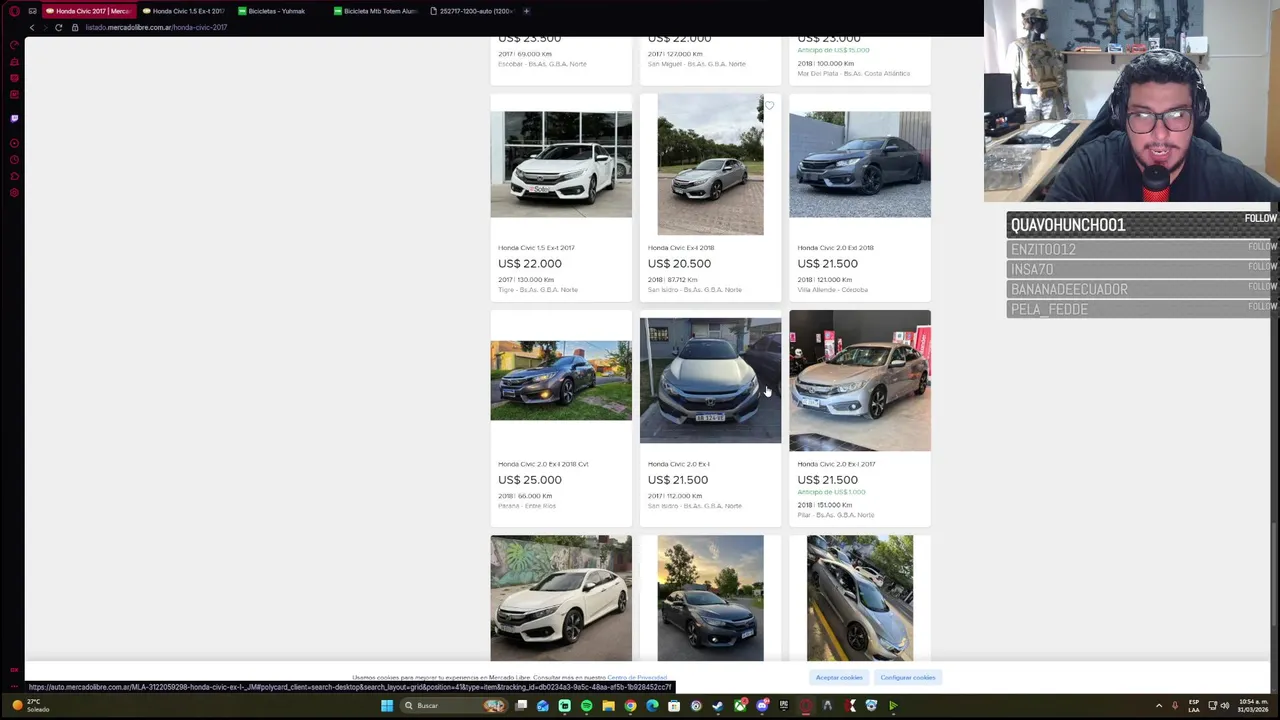The image size is (1280, 720).
Task: Click Configurar cookies button
Action: (908, 678)
